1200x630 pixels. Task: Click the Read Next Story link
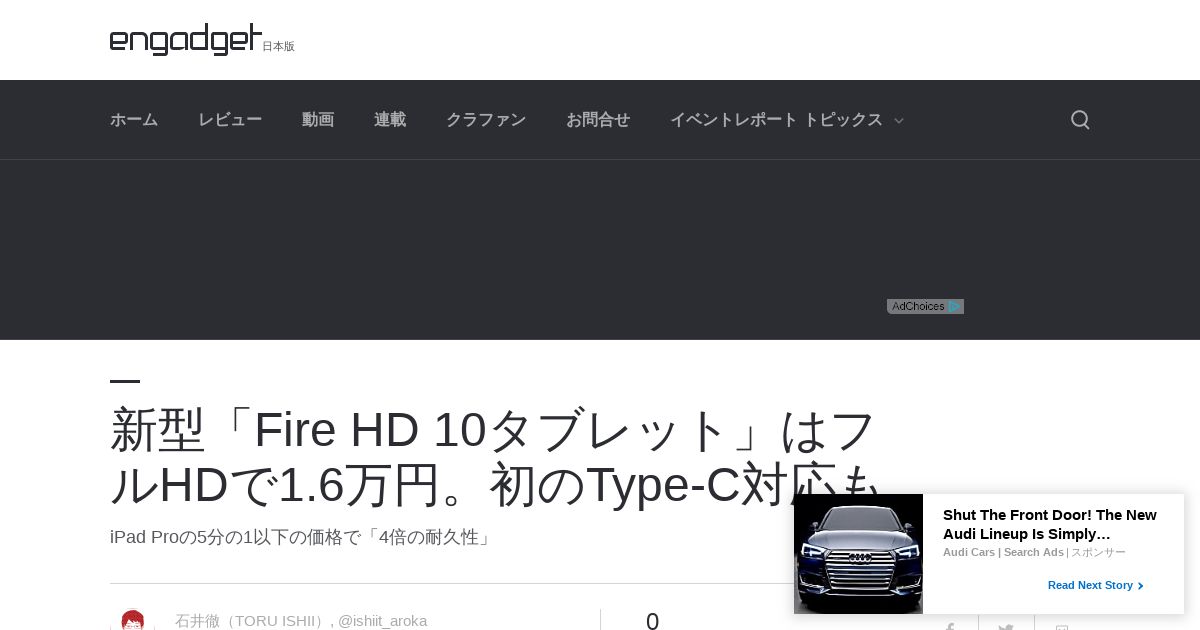(x=1095, y=585)
